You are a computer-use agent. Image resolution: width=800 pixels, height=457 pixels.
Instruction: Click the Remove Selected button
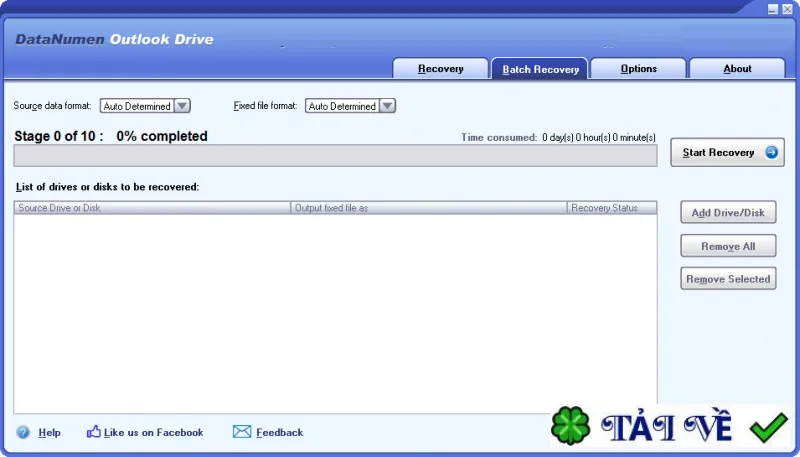click(728, 278)
